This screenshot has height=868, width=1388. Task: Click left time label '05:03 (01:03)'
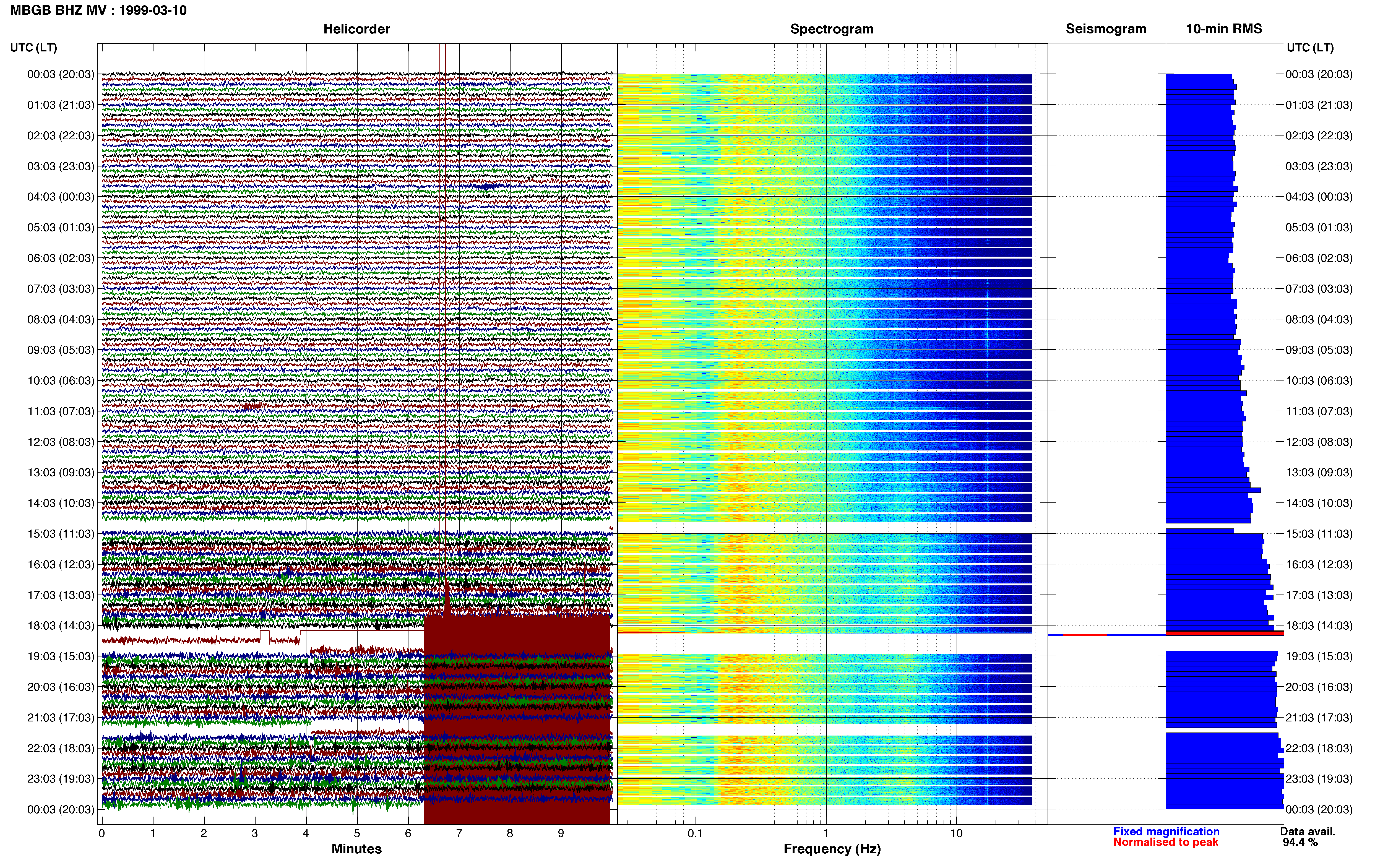tap(61, 227)
